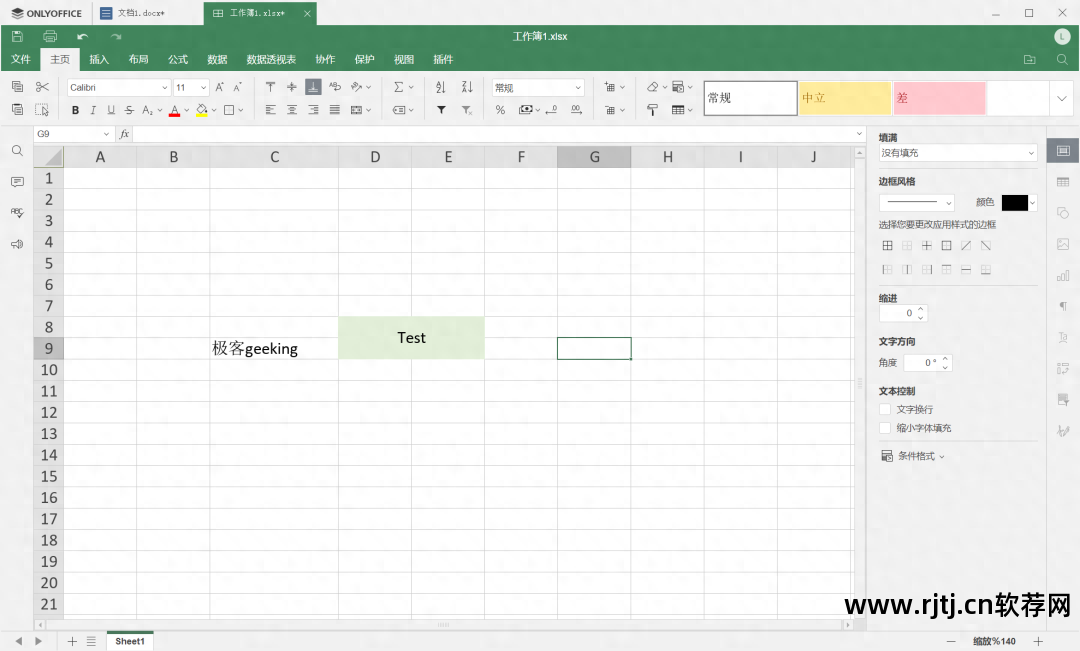
Task: Click the filter funnel icon
Action: [441, 110]
